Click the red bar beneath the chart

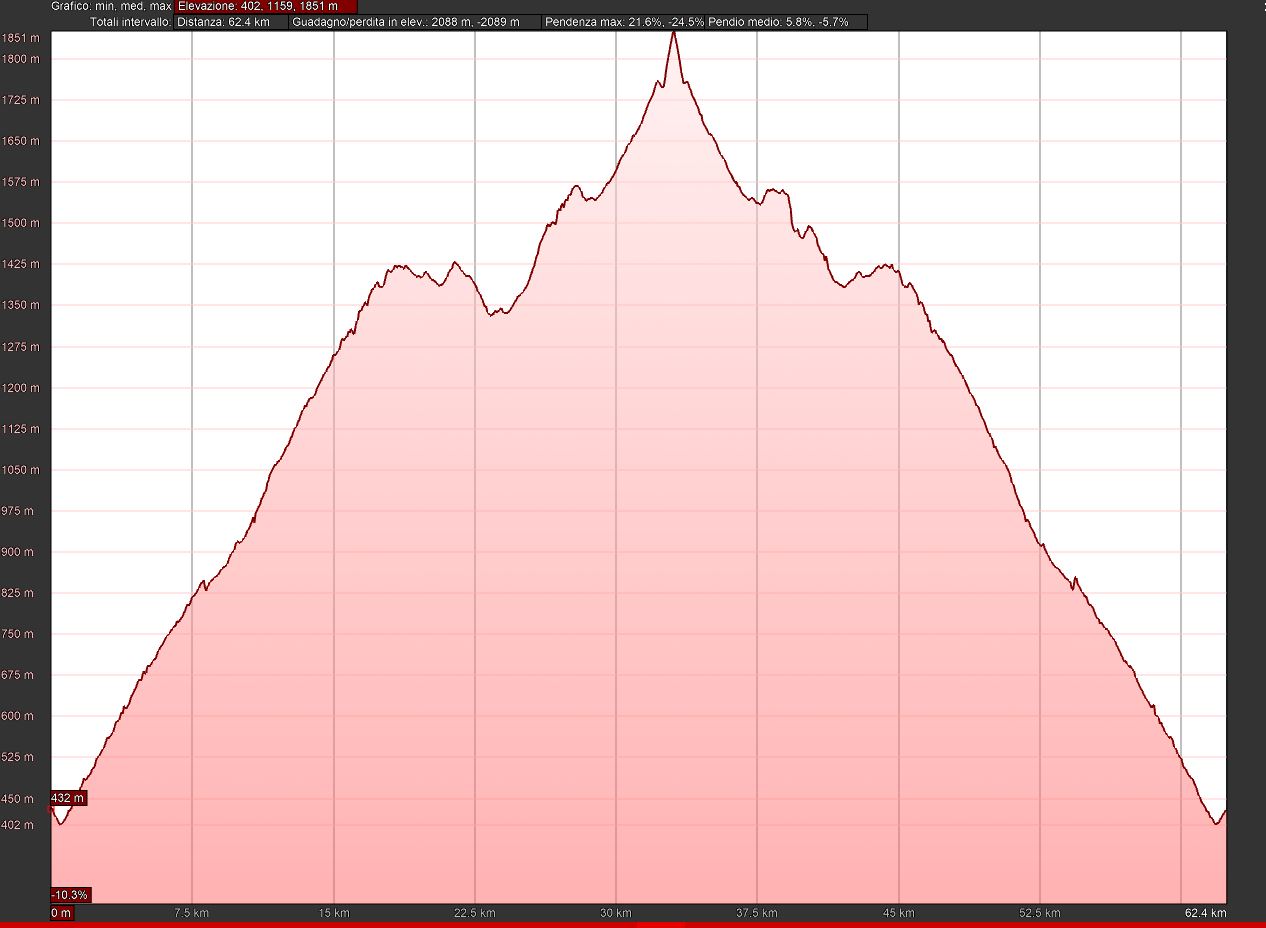pyautogui.click(x=633, y=924)
